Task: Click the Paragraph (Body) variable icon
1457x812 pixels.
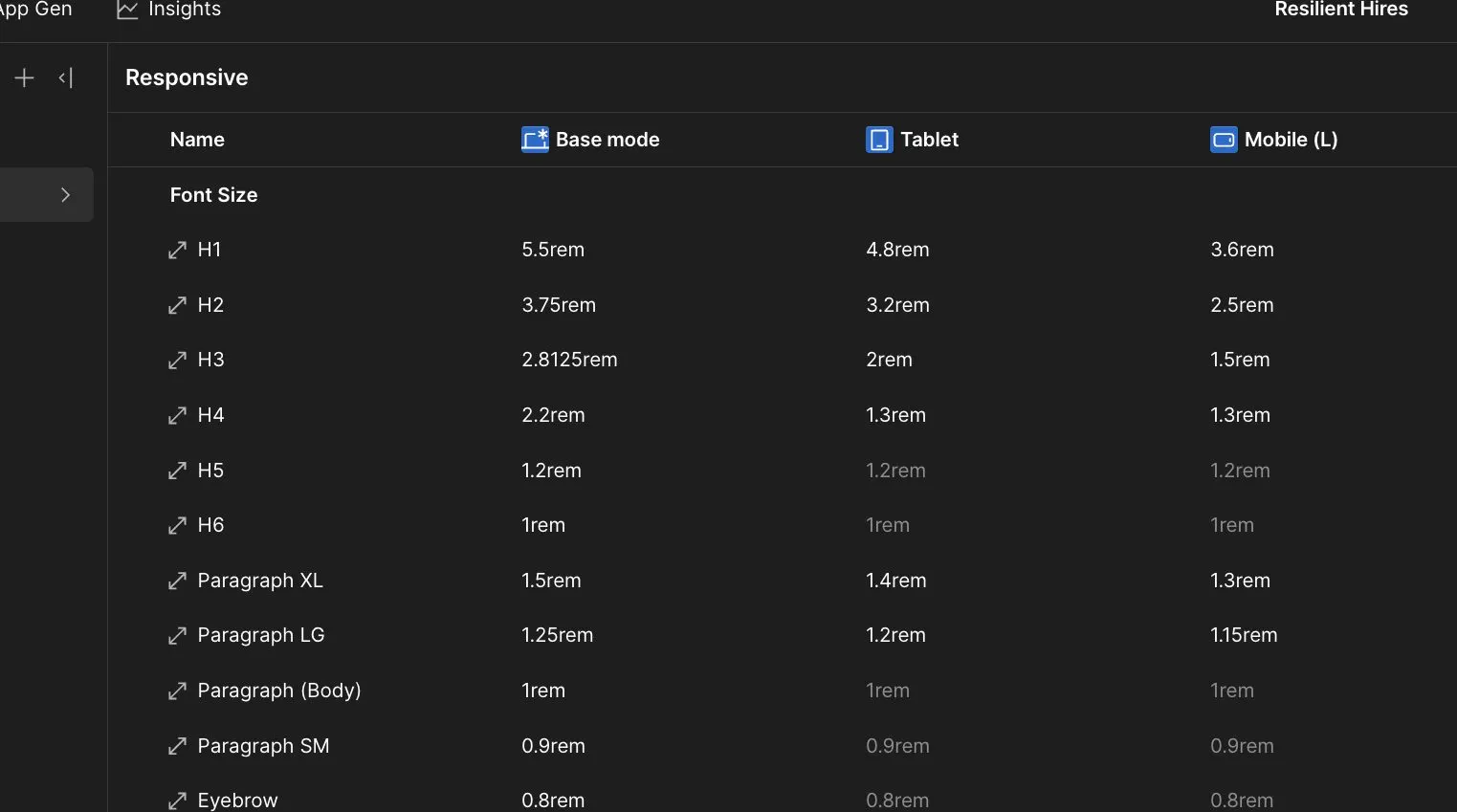Action: pos(177,691)
